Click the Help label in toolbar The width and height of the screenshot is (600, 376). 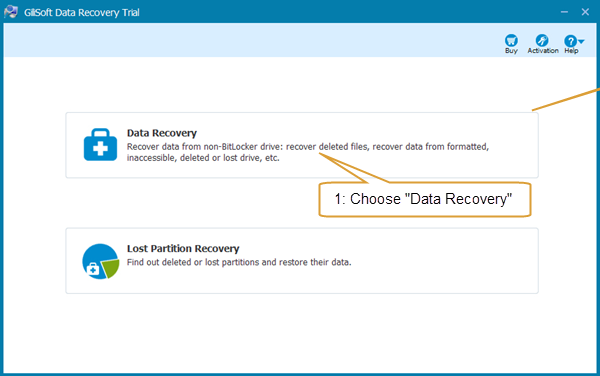(571, 50)
